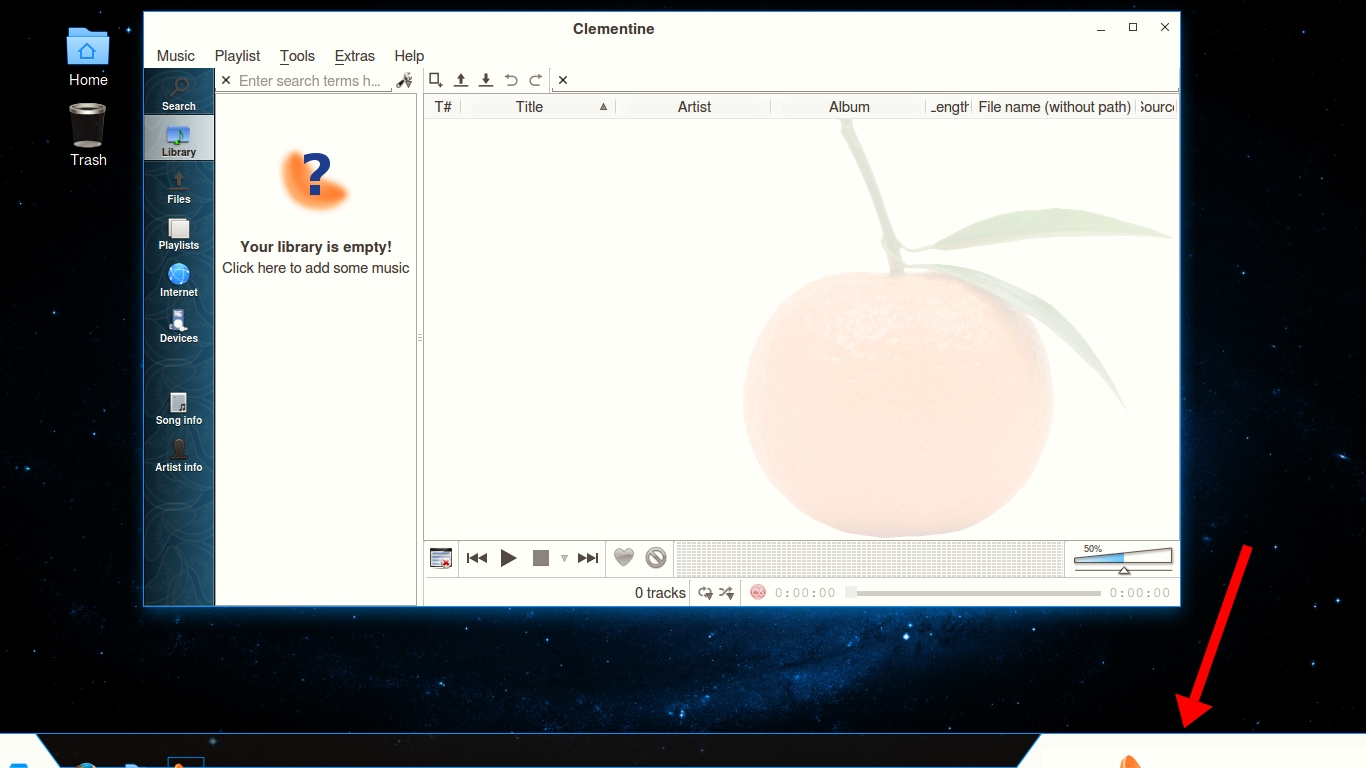Click the new playlist icon
The image size is (1366, 768).
tap(436, 80)
